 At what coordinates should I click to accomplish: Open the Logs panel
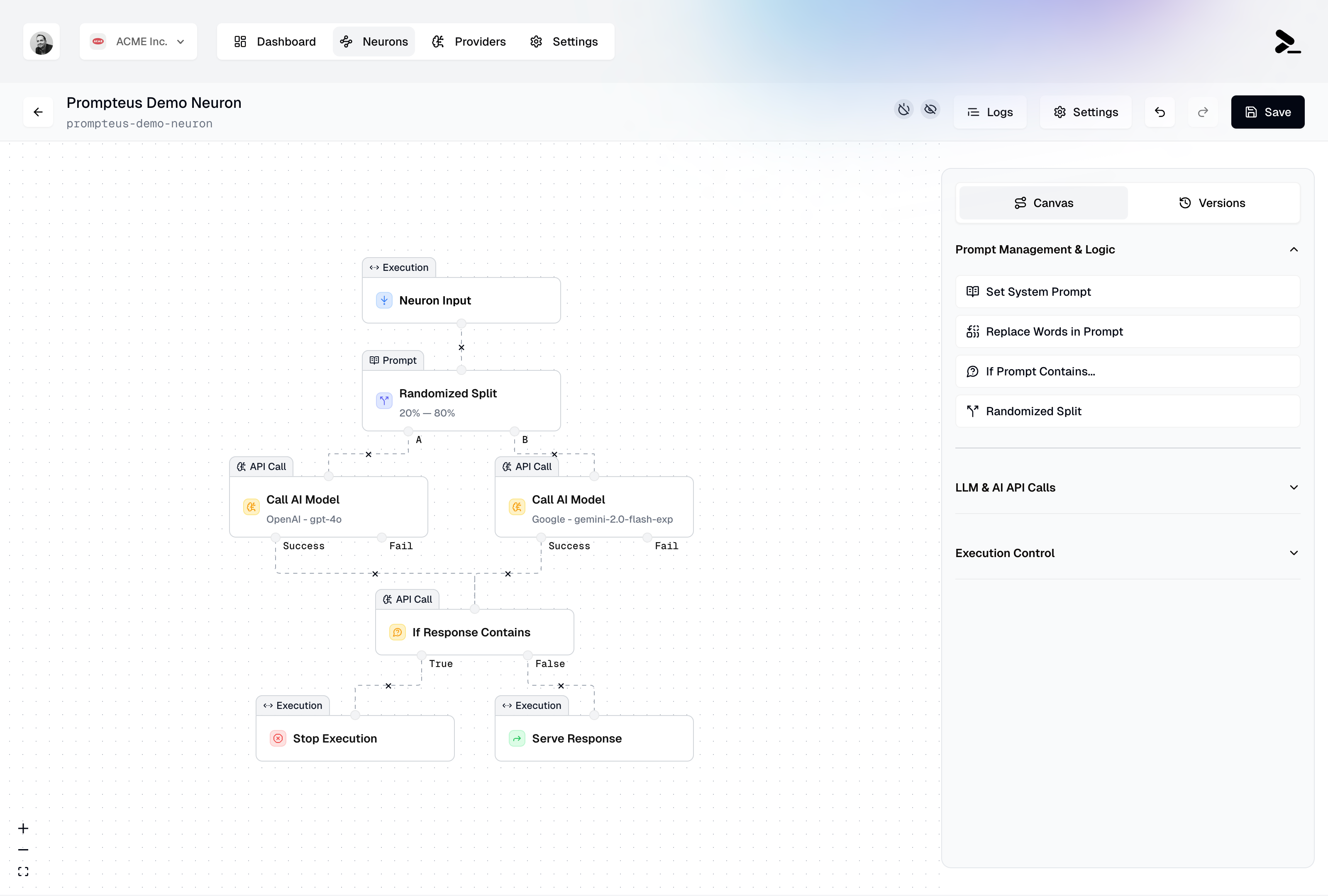(990, 112)
